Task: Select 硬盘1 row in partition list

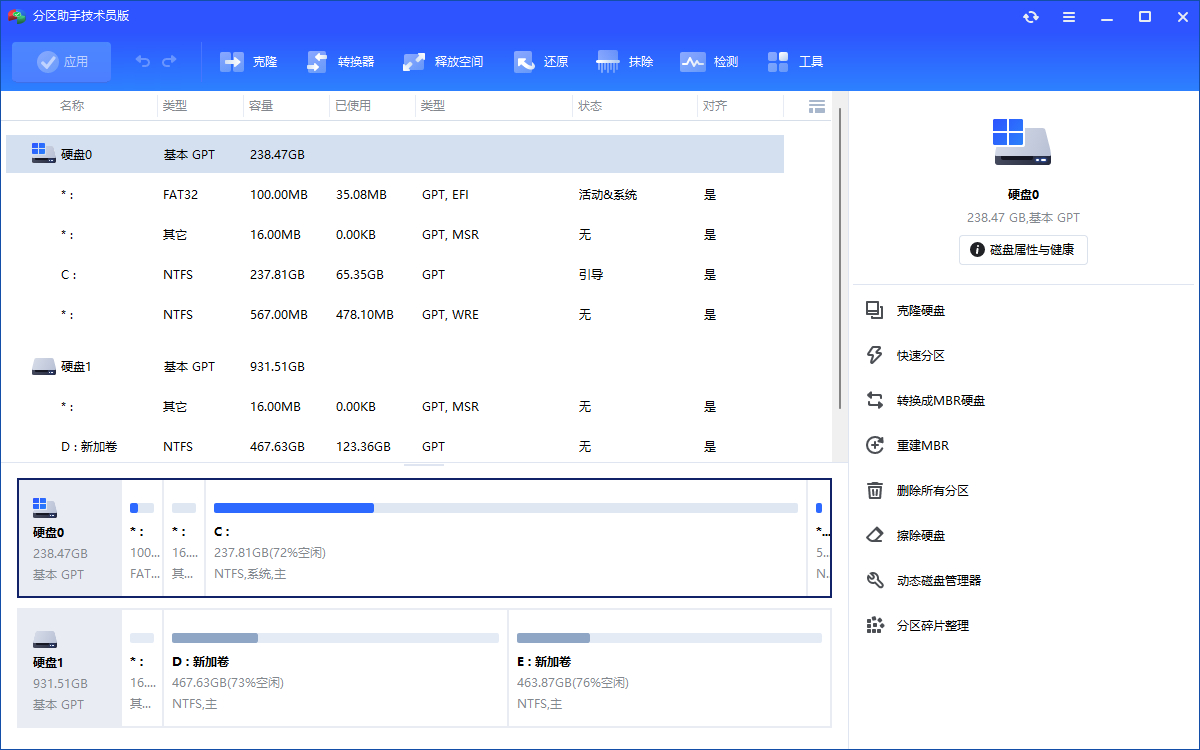Action: [x=395, y=367]
